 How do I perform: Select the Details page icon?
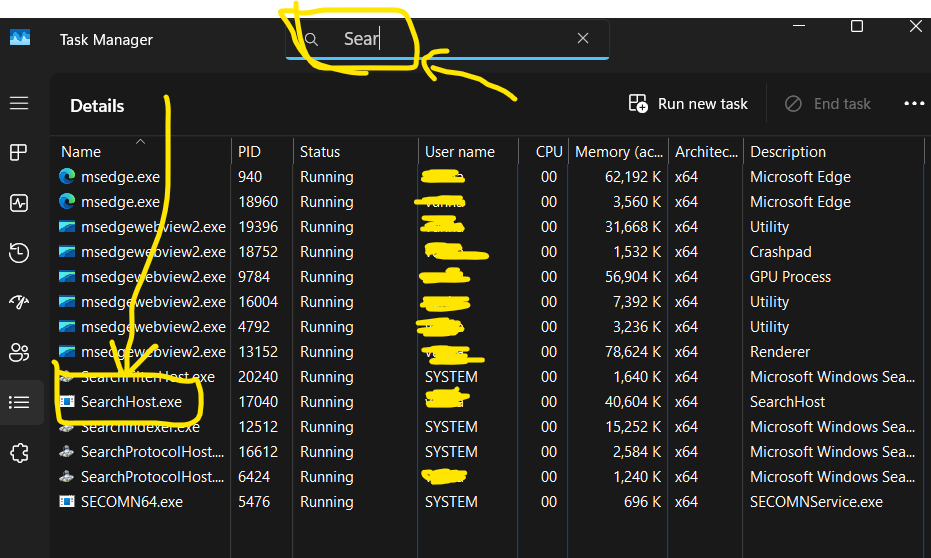point(19,402)
